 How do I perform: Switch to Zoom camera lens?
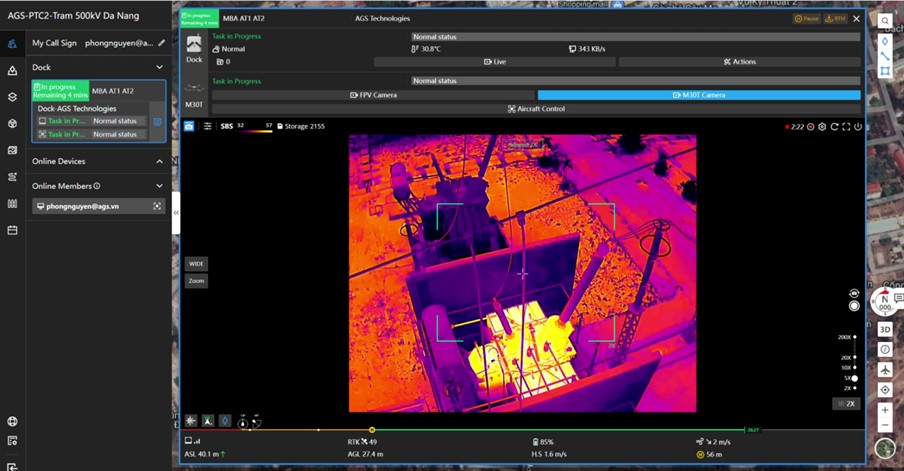tap(196, 281)
